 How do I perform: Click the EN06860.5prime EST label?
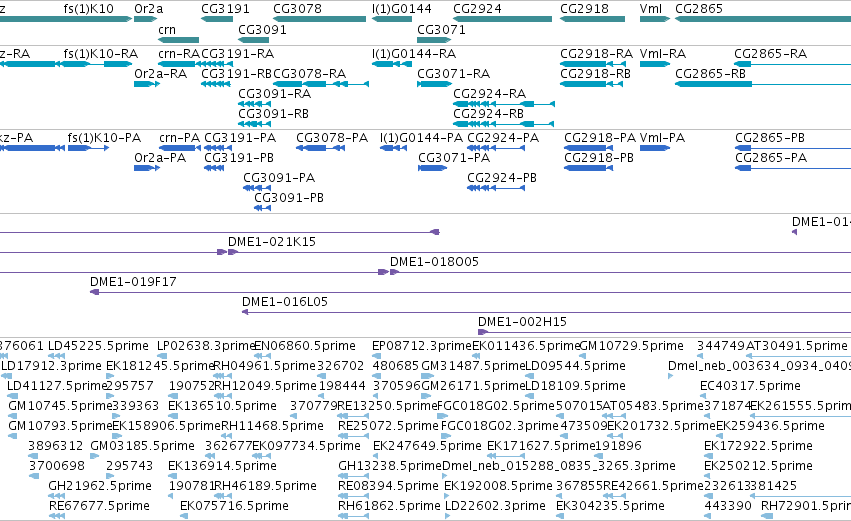pos(305,346)
